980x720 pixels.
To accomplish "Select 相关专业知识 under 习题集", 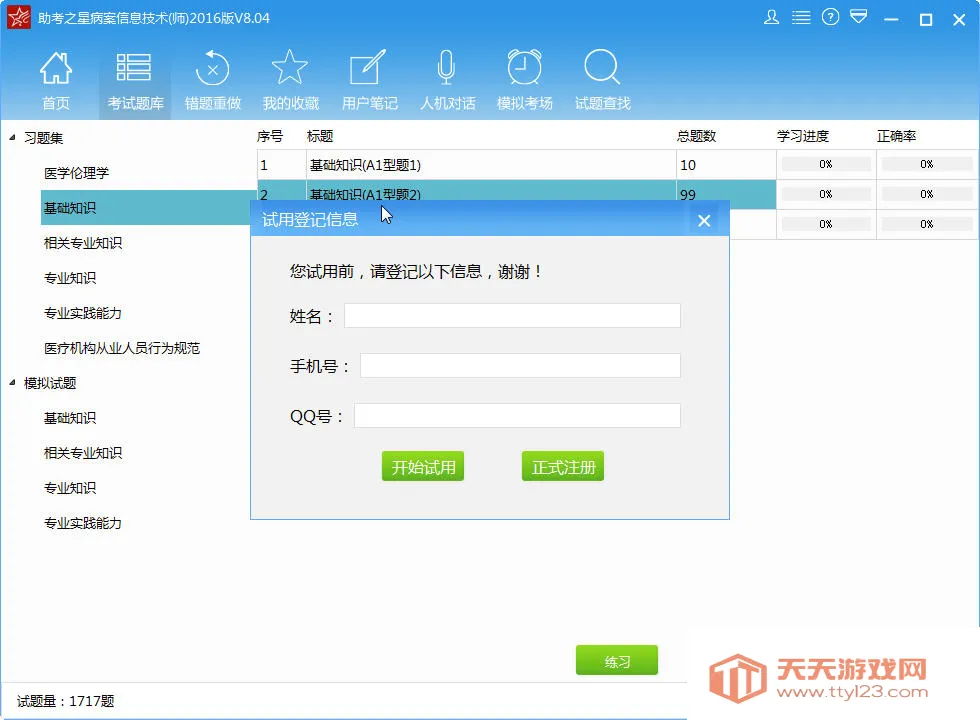I will point(82,243).
